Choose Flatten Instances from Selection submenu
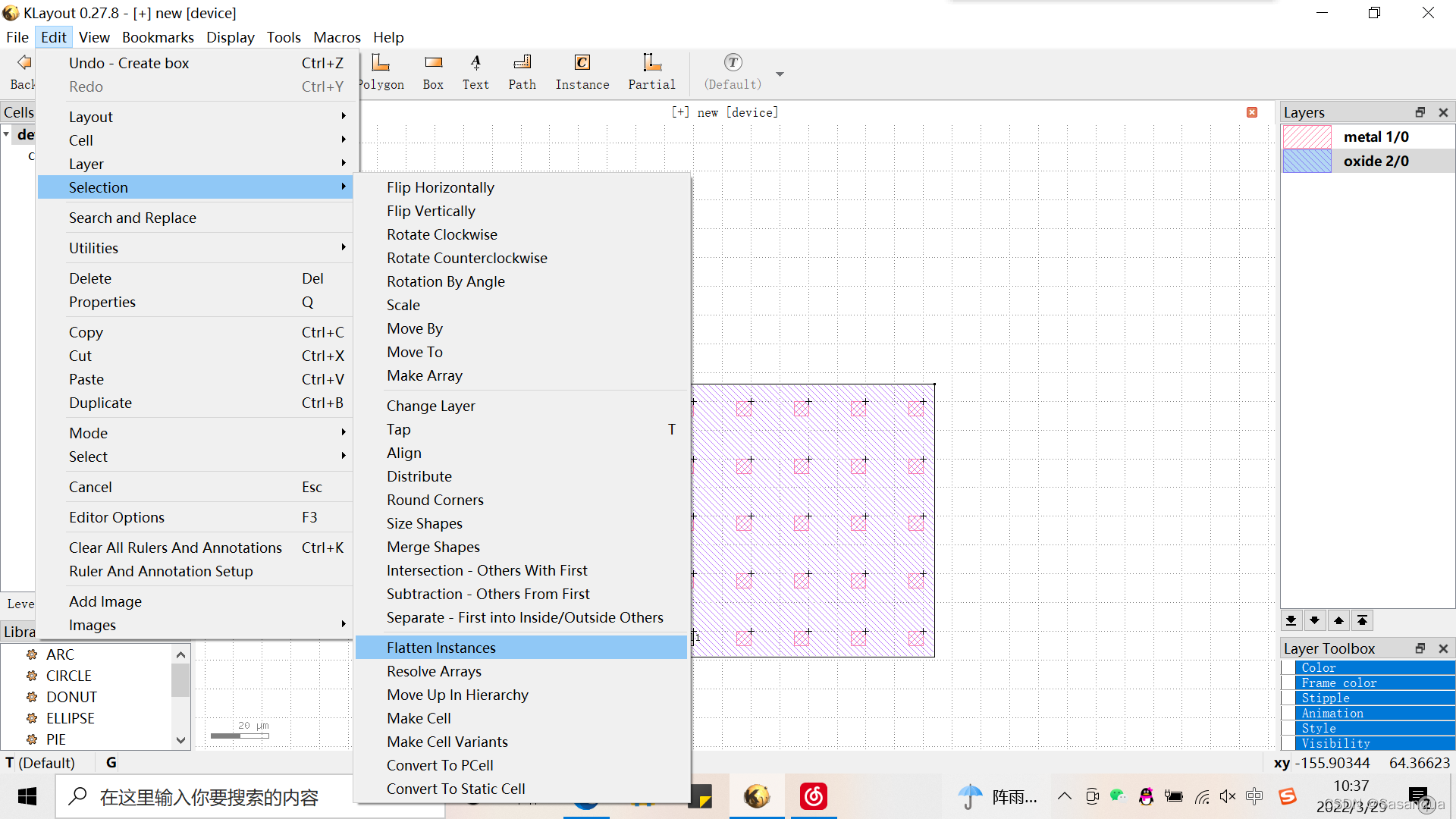The image size is (1456, 819). tap(441, 648)
